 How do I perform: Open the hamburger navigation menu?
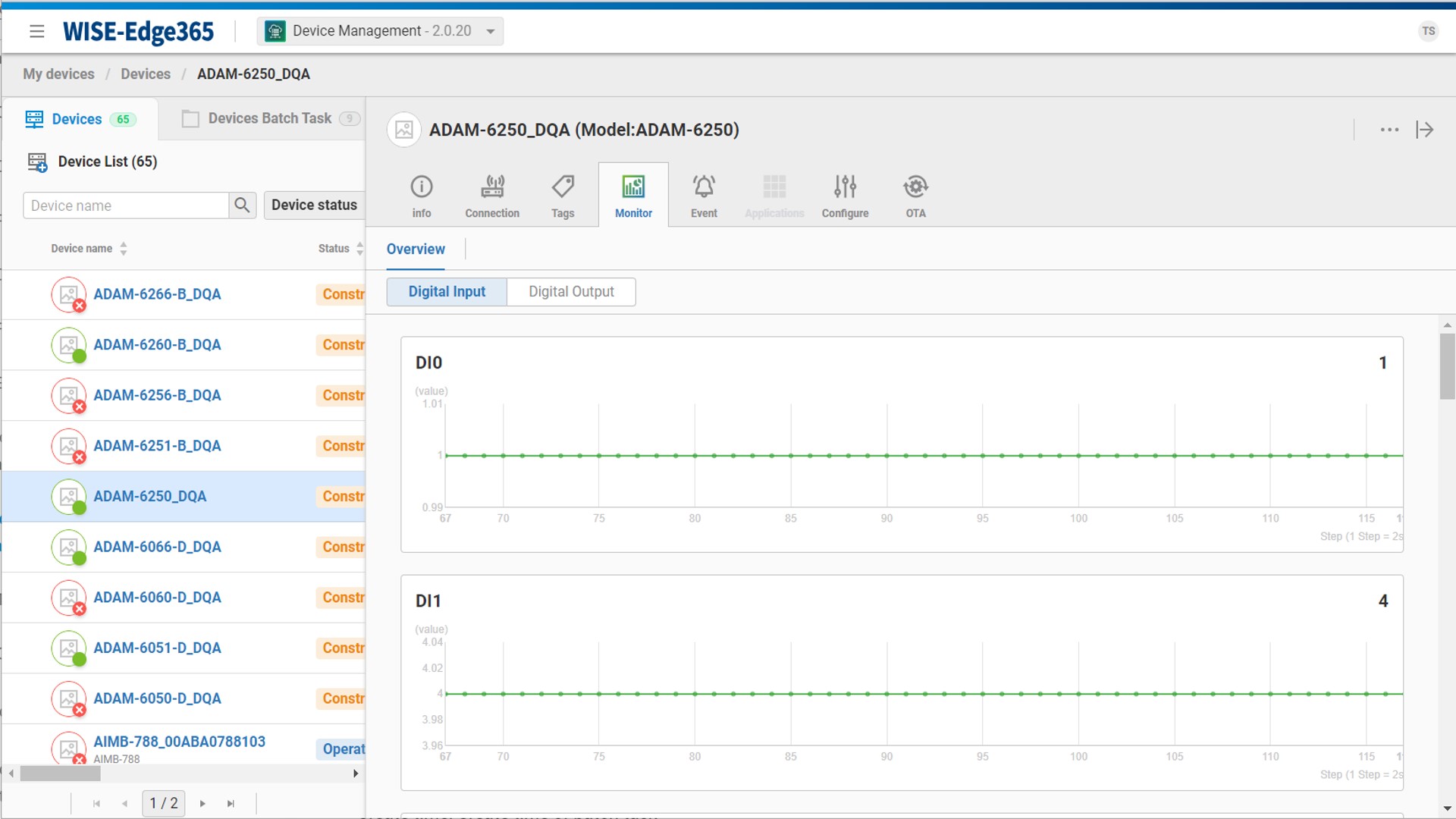tap(36, 31)
